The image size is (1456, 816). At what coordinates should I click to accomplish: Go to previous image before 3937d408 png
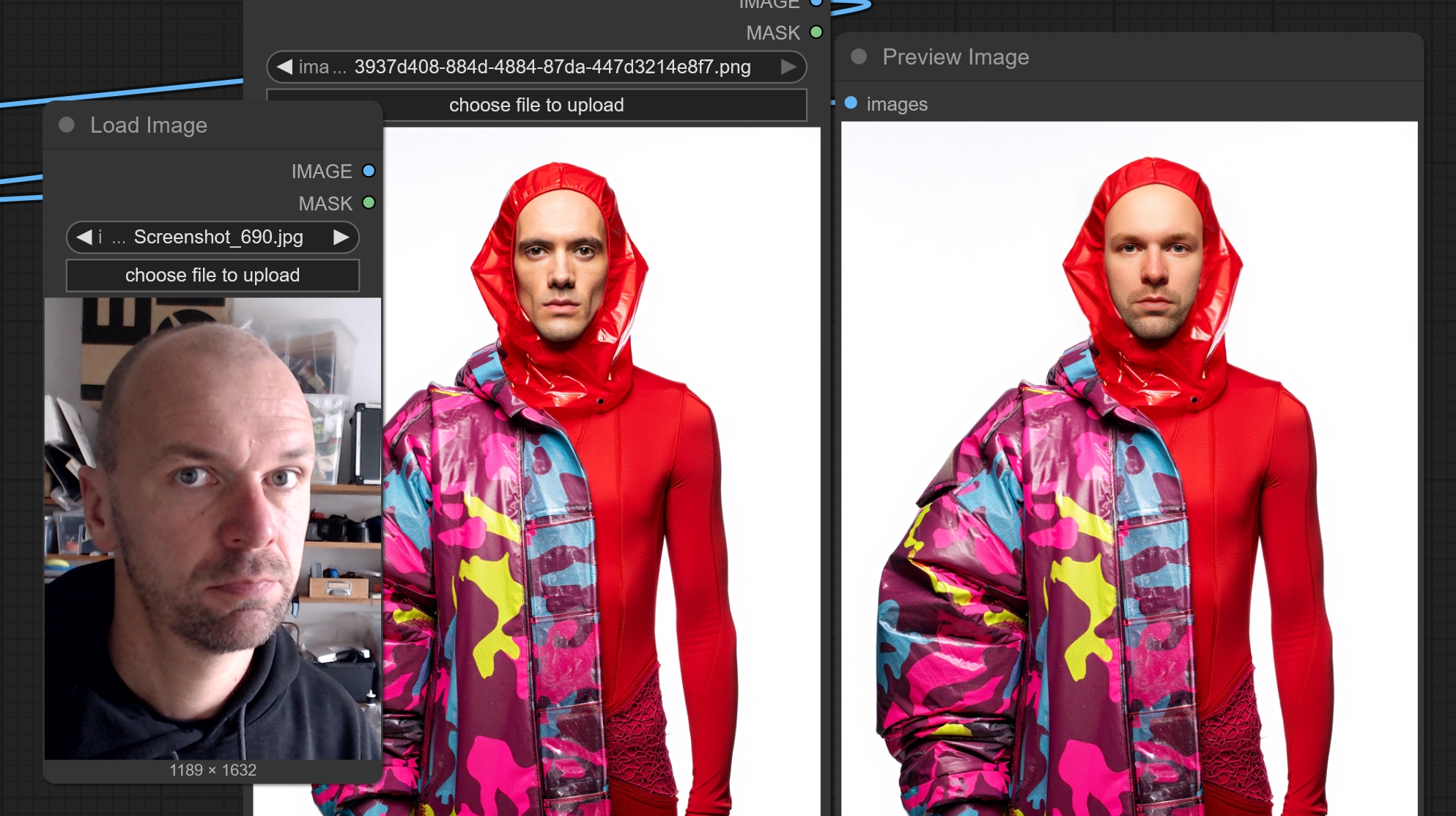(x=284, y=67)
